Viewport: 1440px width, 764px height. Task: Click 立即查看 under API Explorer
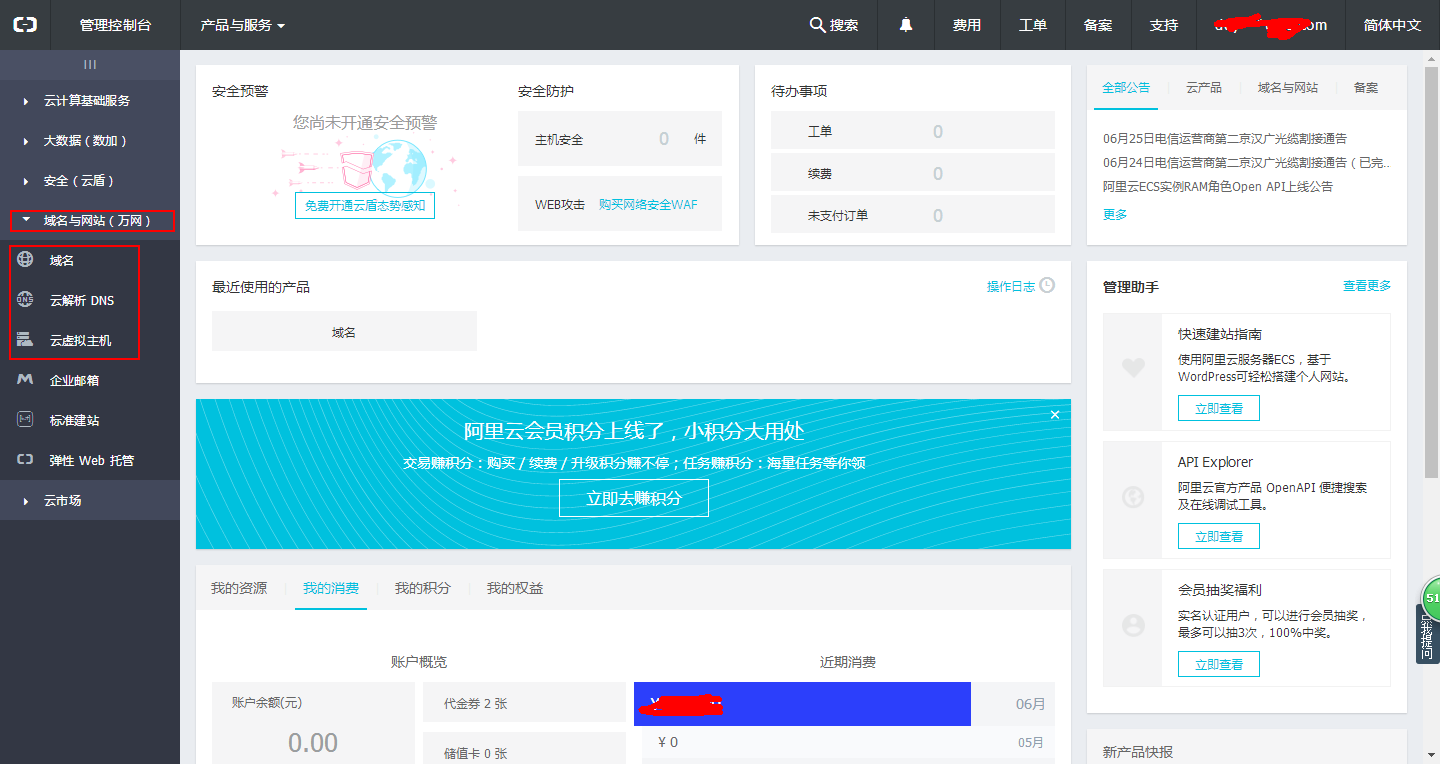[x=1219, y=536]
